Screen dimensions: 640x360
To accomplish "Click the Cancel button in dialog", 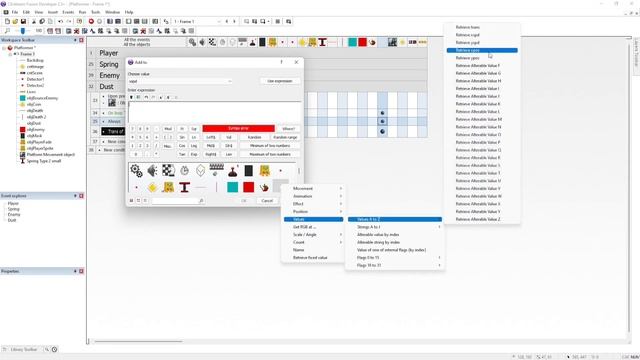I will coord(267,201).
